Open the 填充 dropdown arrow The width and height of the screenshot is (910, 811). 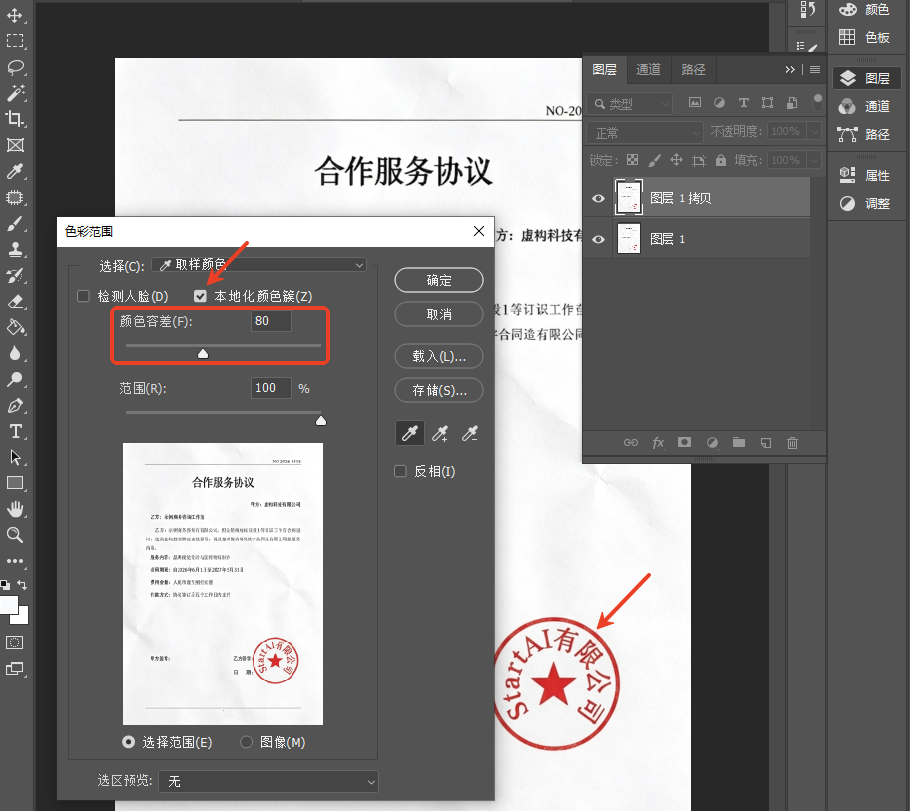pos(814,160)
